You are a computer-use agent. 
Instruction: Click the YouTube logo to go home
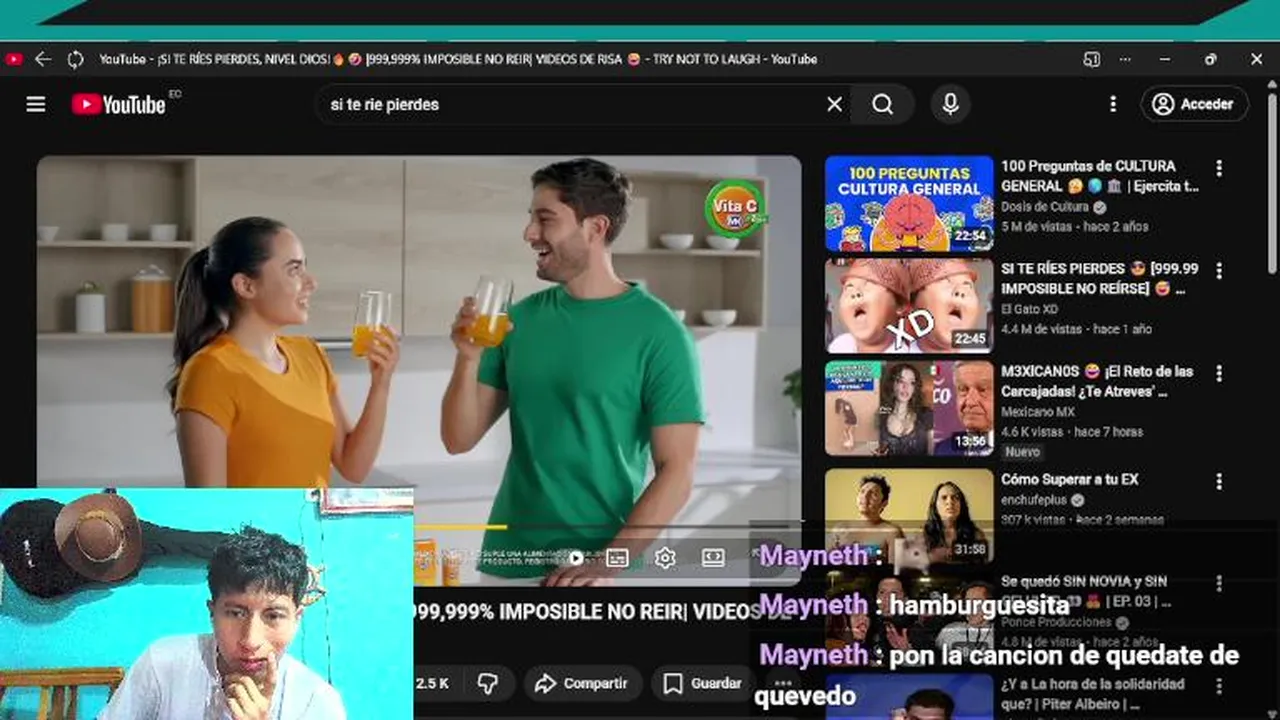pos(119,104)
